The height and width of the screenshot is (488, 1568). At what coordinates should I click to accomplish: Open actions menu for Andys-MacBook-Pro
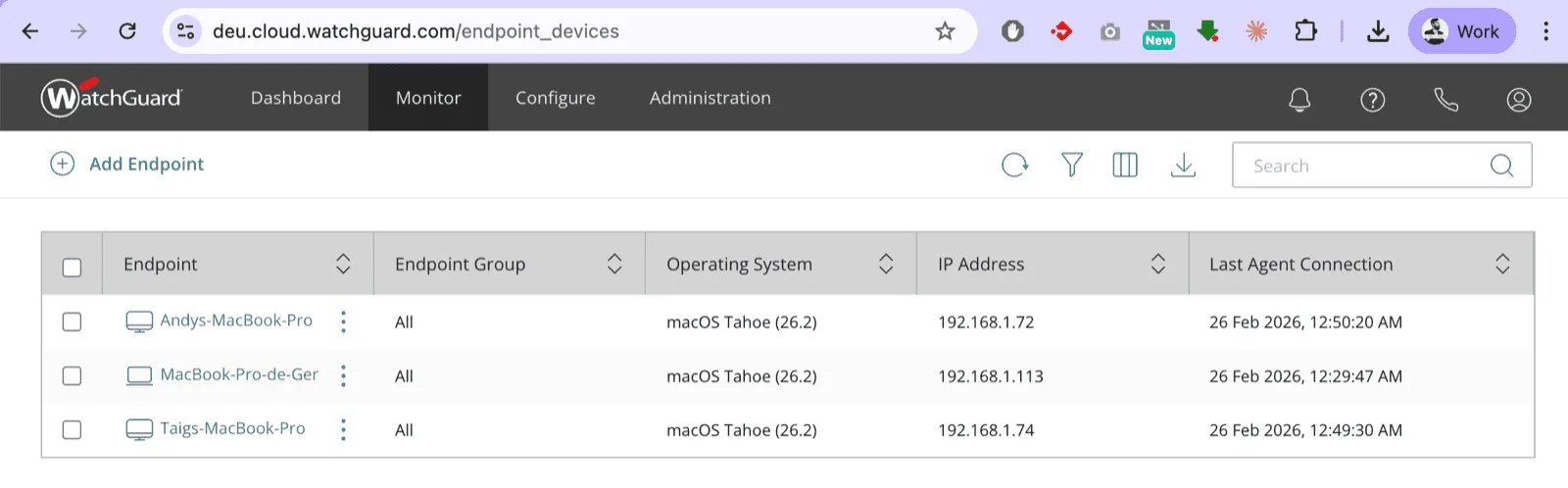[x=343, y=321]
